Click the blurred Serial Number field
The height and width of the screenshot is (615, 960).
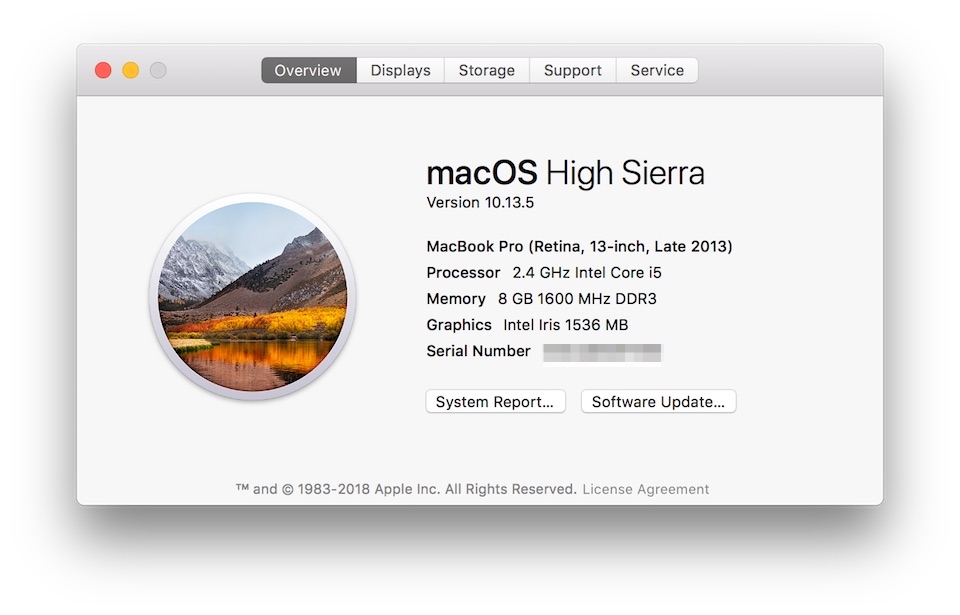[601, 352]
